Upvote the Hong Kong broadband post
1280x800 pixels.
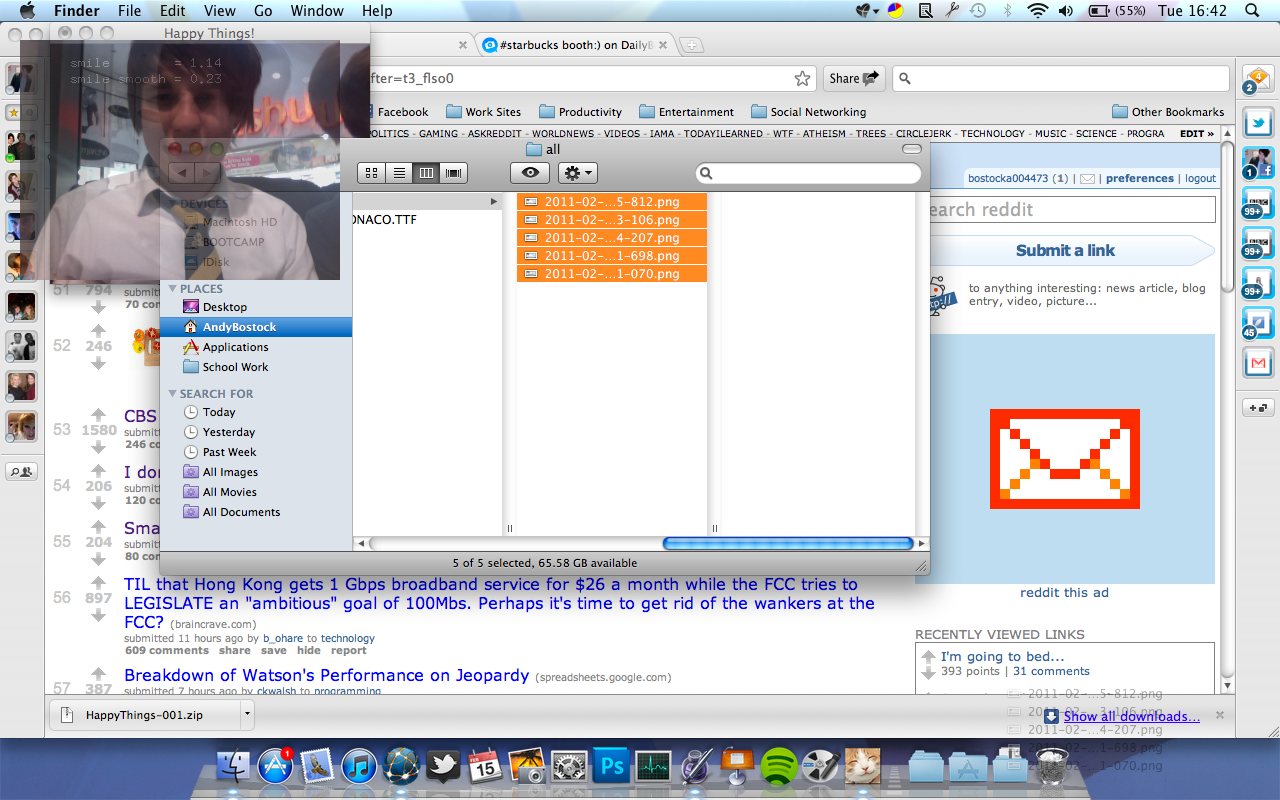[98, 583]
